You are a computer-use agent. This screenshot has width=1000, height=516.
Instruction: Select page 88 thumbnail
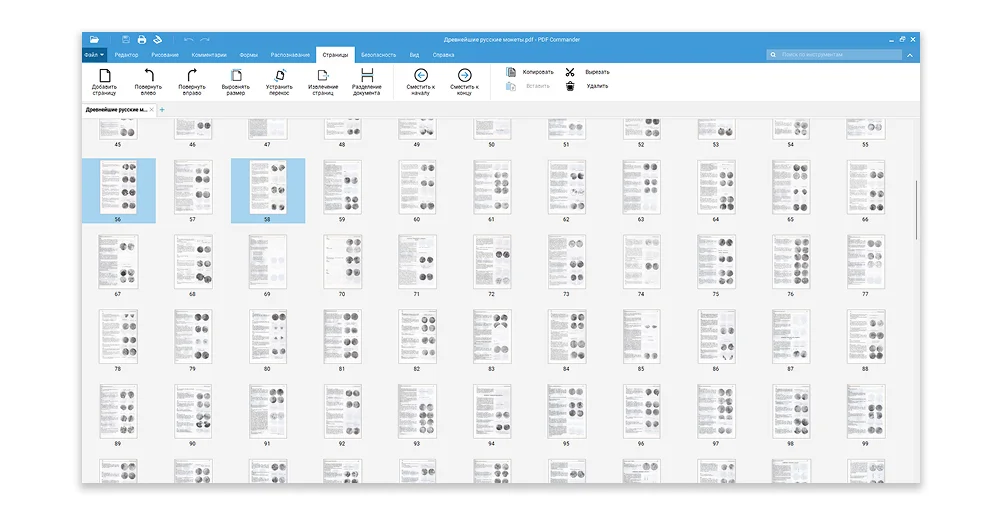tap(865, 337)
